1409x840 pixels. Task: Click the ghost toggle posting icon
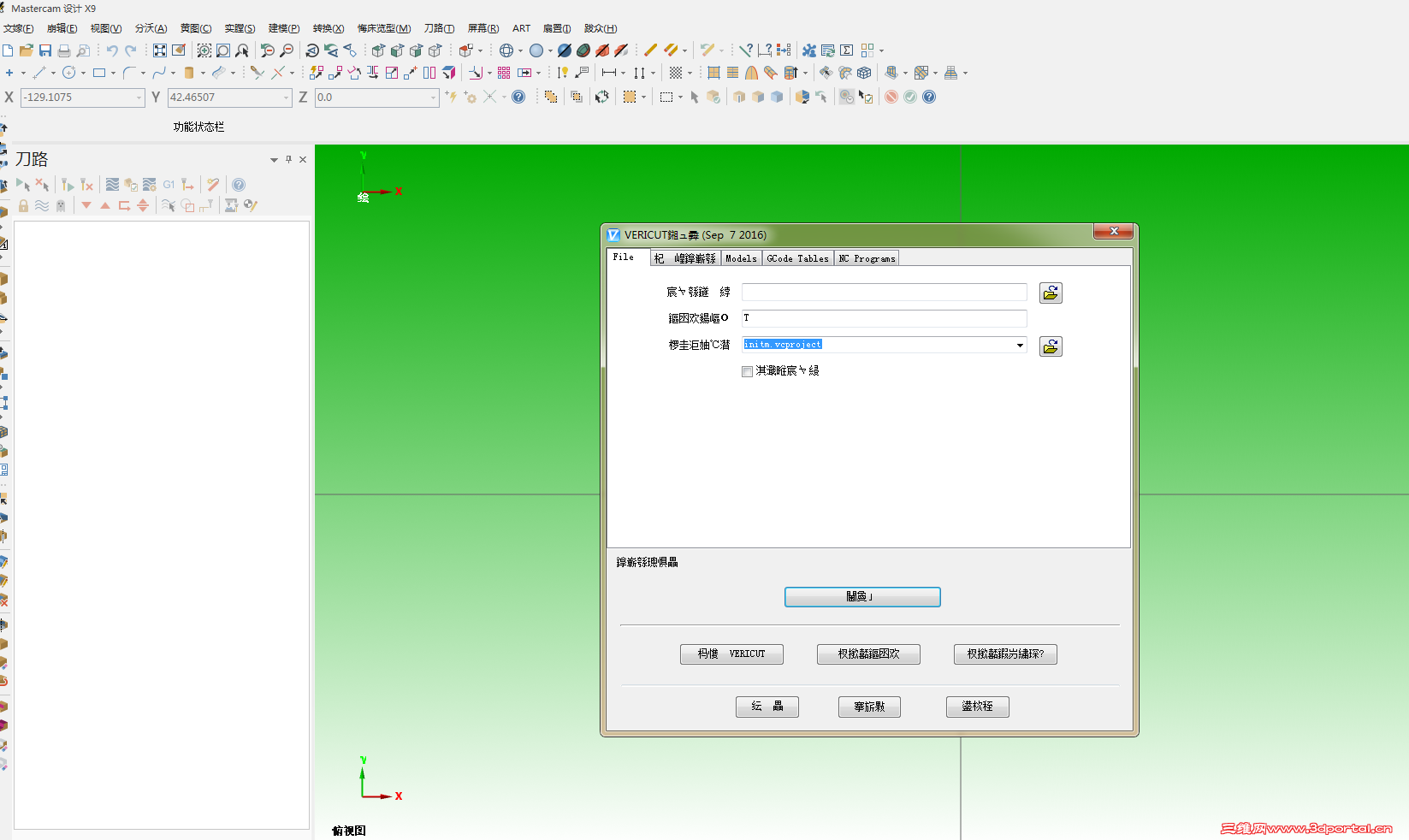(61, 205)
